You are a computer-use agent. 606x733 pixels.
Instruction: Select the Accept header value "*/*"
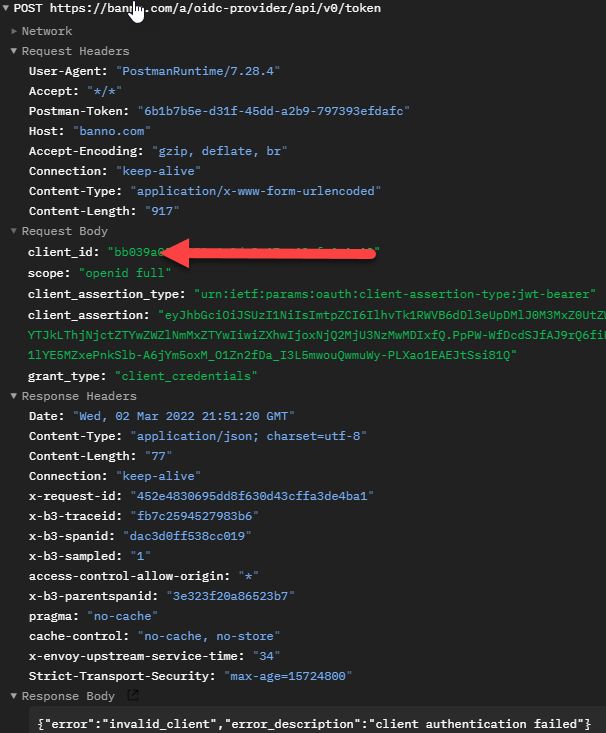[105, 91]
